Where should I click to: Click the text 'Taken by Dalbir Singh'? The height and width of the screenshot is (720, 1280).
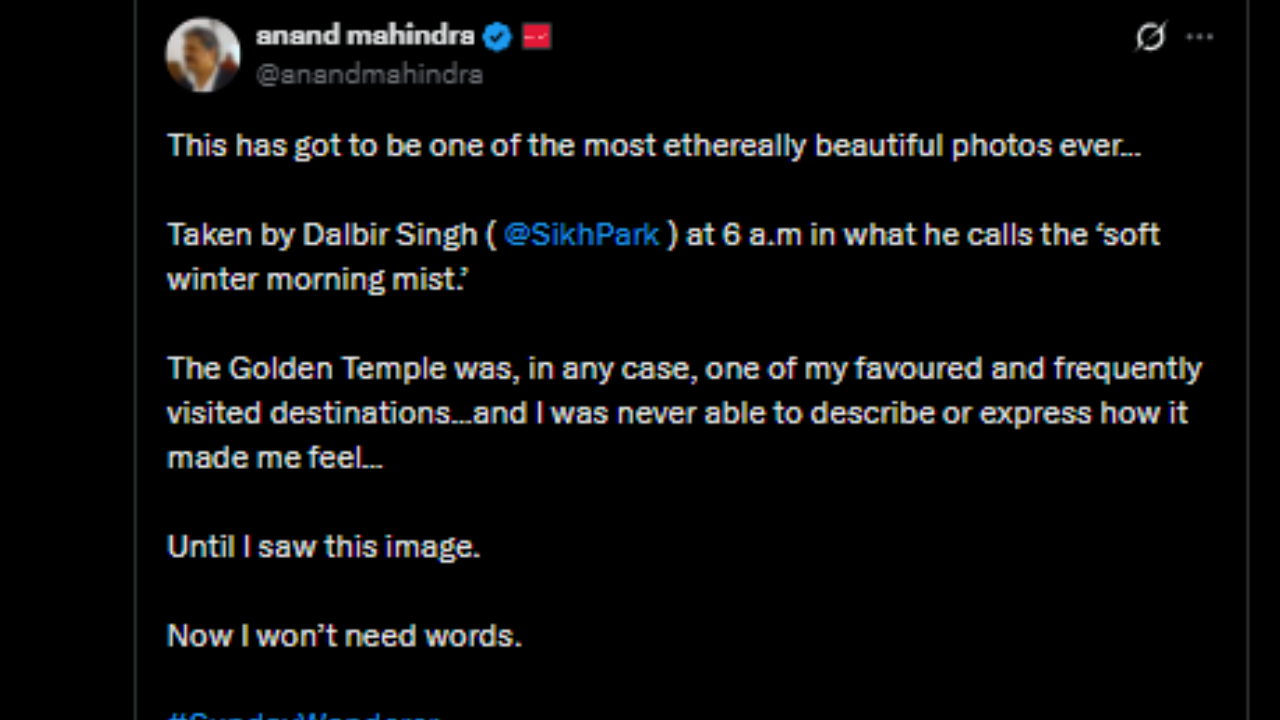322,235
